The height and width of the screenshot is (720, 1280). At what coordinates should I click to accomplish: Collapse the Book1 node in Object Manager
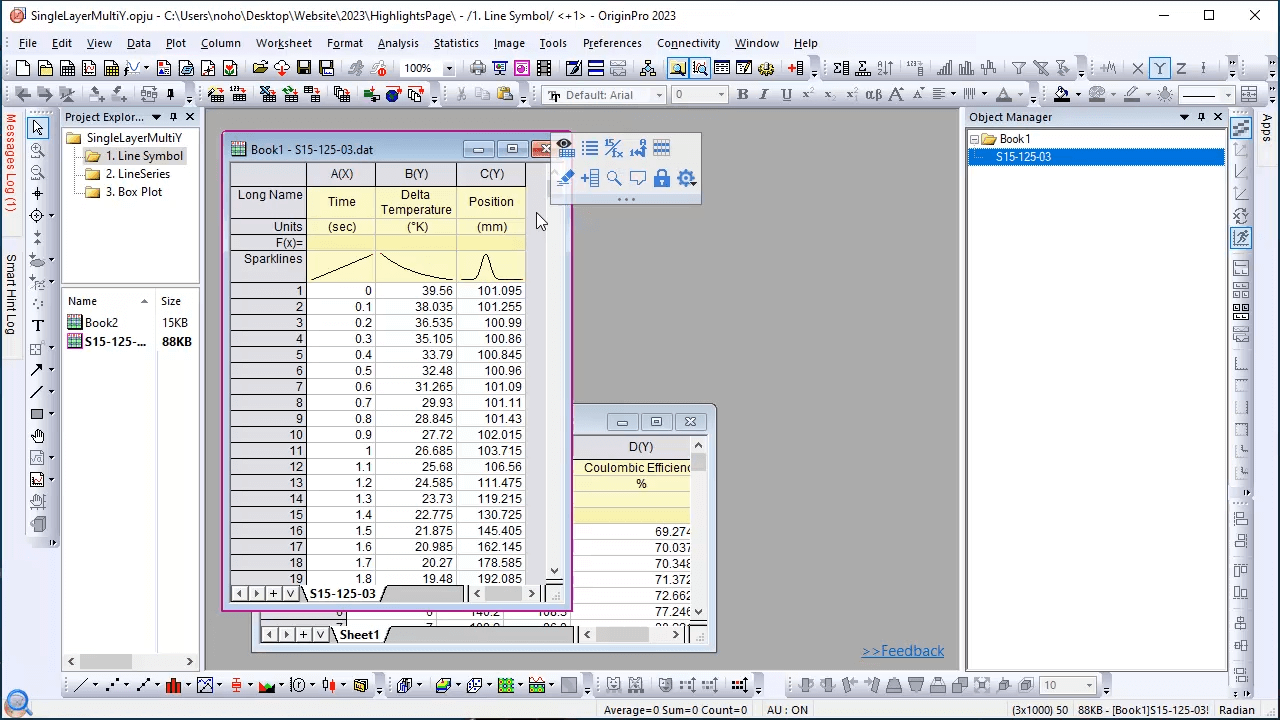click(x=975, y=139)
